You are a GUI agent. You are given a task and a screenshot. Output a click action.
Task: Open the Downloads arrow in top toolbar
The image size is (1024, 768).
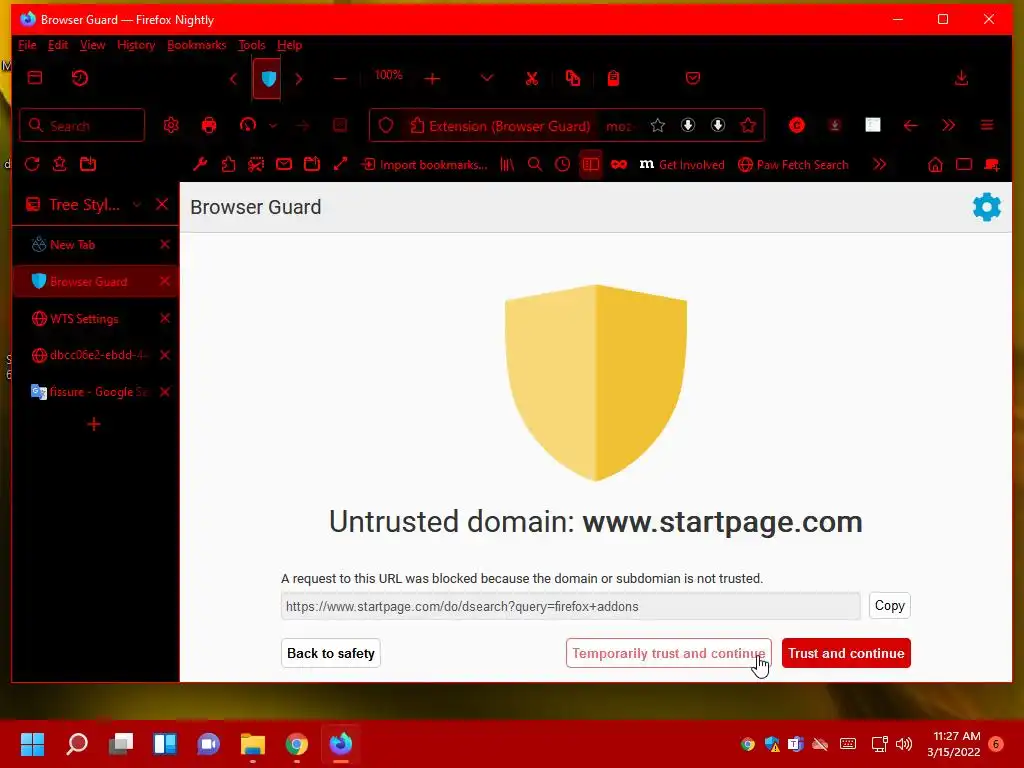(x=961, y=78)
